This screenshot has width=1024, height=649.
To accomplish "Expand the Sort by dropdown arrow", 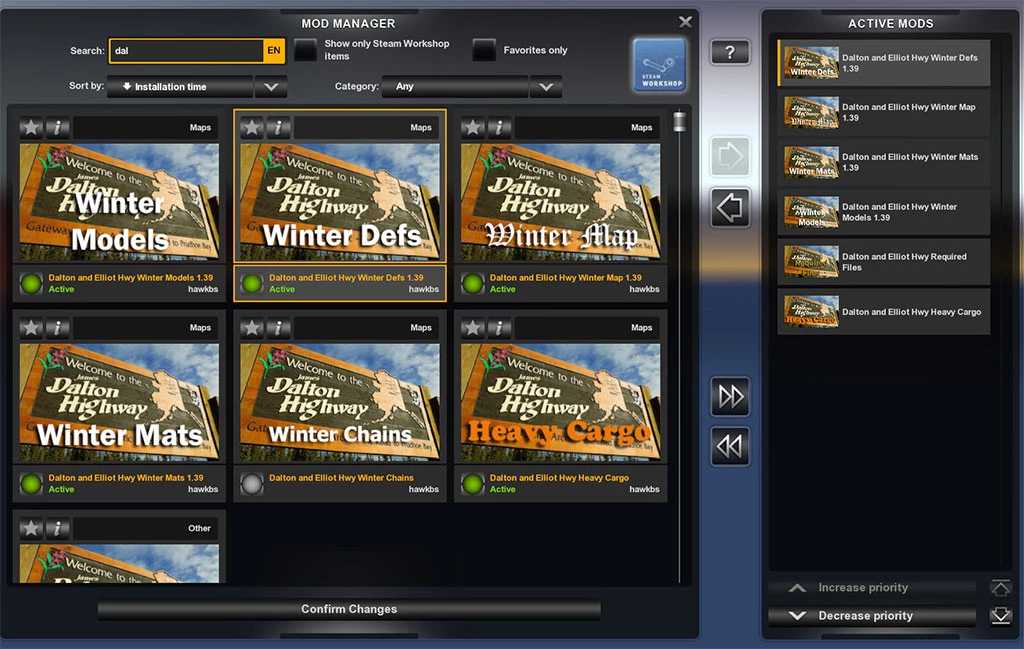I will (270, 87).
